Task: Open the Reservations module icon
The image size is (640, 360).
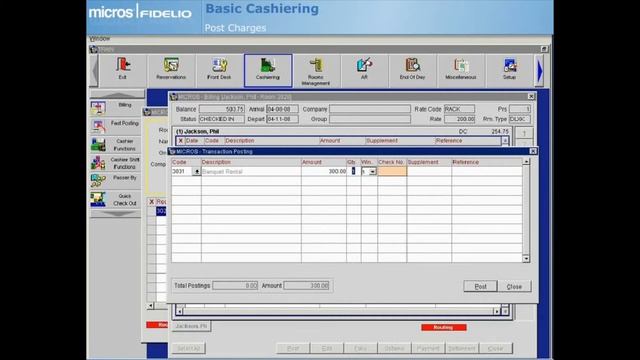Action: click(x=171, y=70)
